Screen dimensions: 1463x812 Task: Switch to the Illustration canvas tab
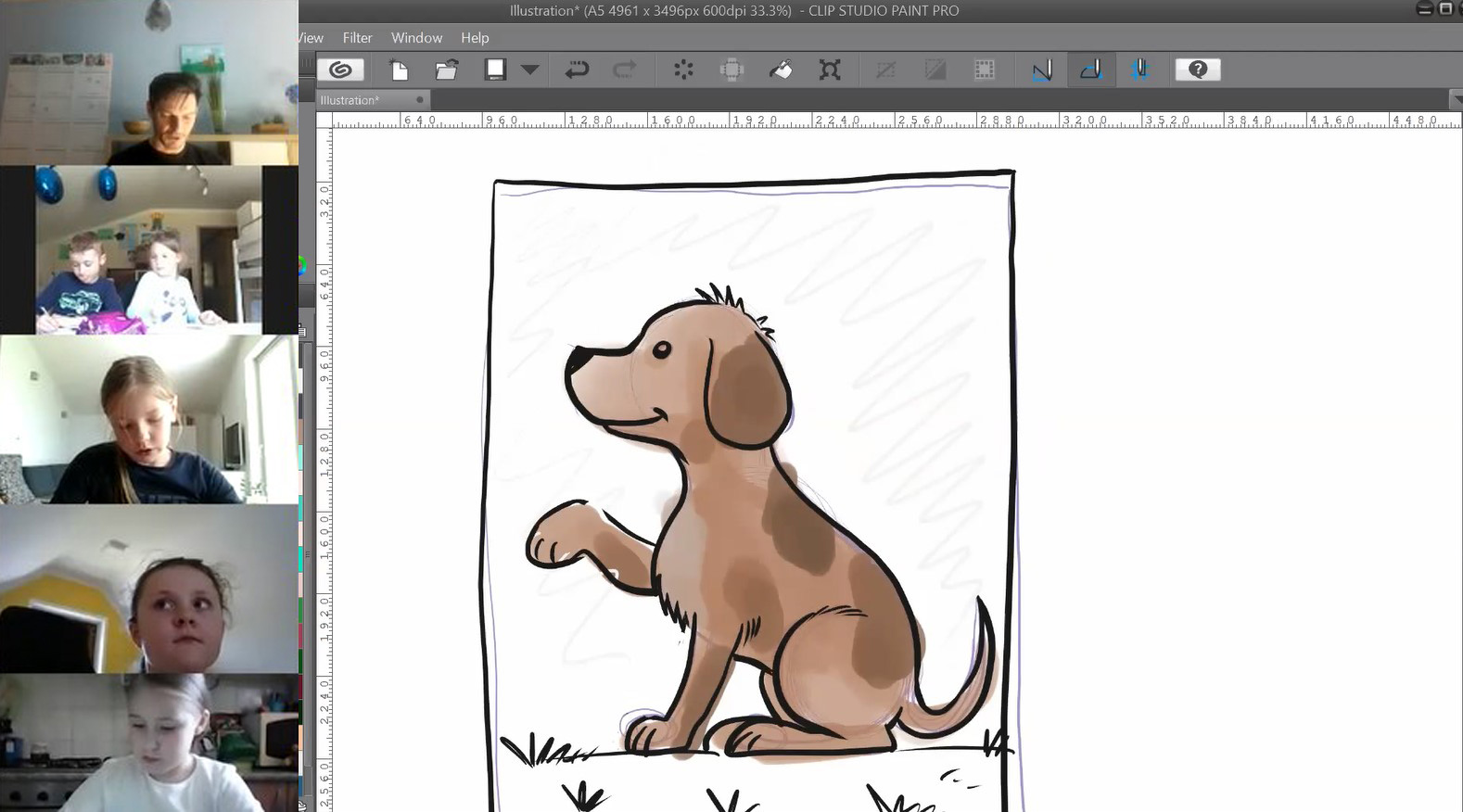[x=350, y=100]
